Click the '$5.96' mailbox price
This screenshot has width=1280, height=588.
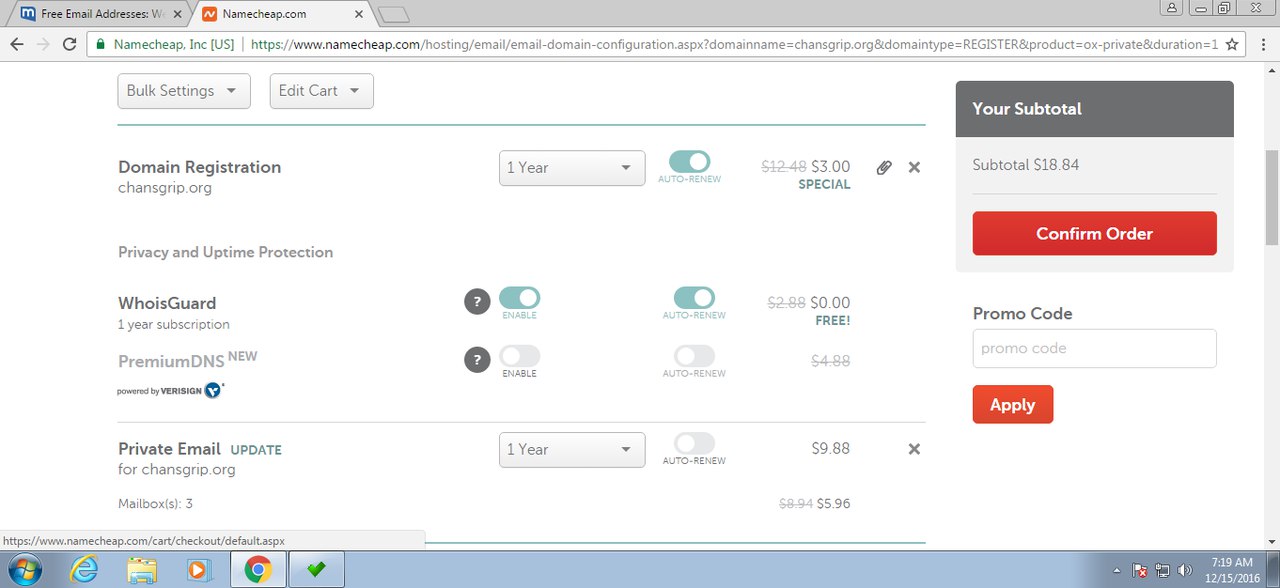[834, 504]
